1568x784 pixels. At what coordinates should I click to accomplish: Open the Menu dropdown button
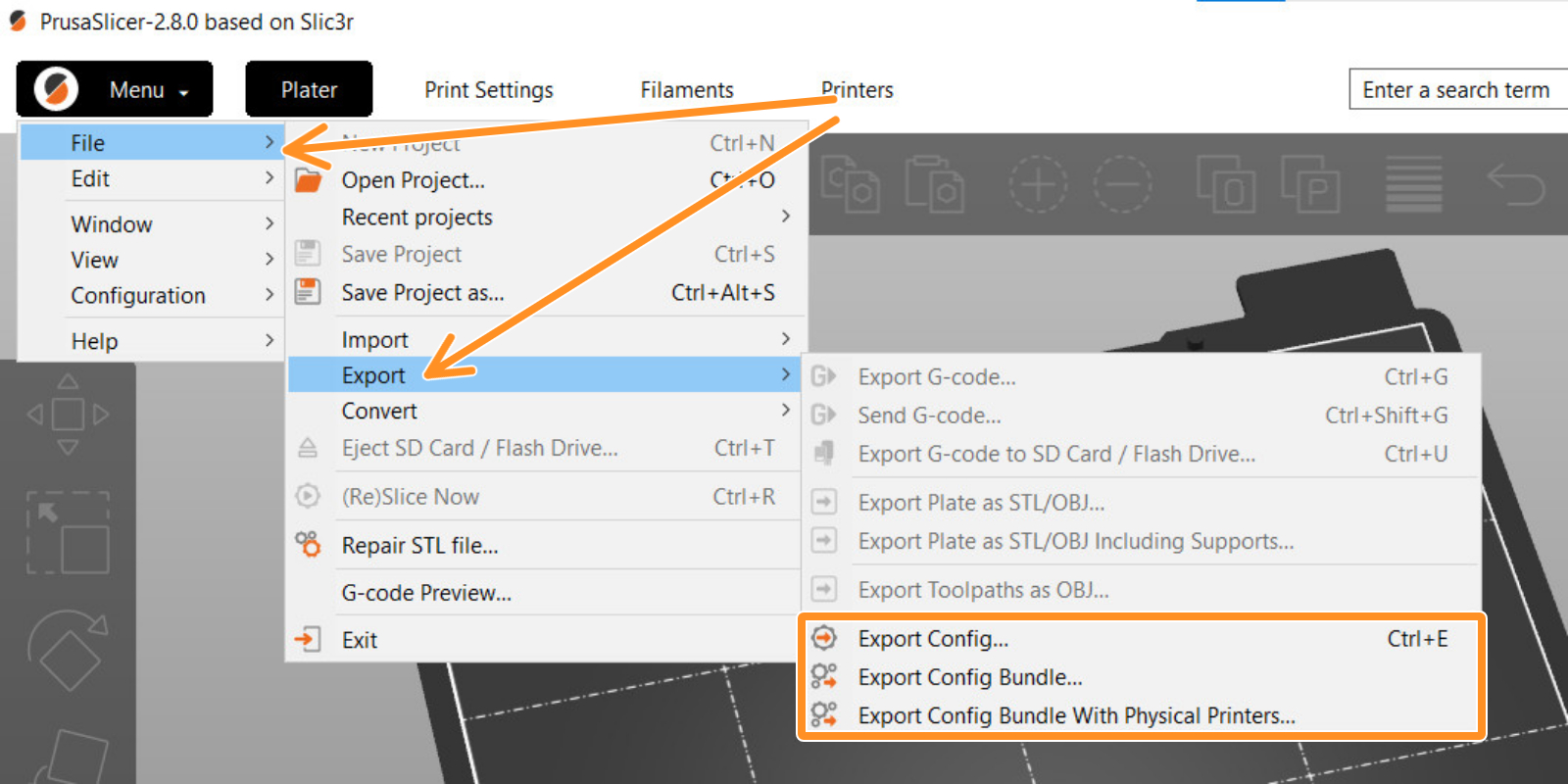click(x=115, y=89)
